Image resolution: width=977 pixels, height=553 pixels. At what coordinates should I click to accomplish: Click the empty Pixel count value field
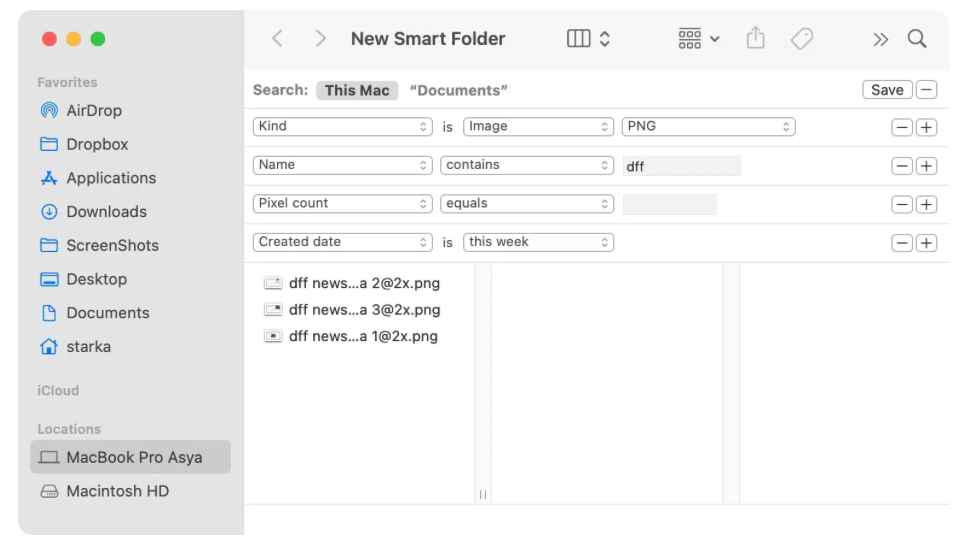(x=669, y=204)
